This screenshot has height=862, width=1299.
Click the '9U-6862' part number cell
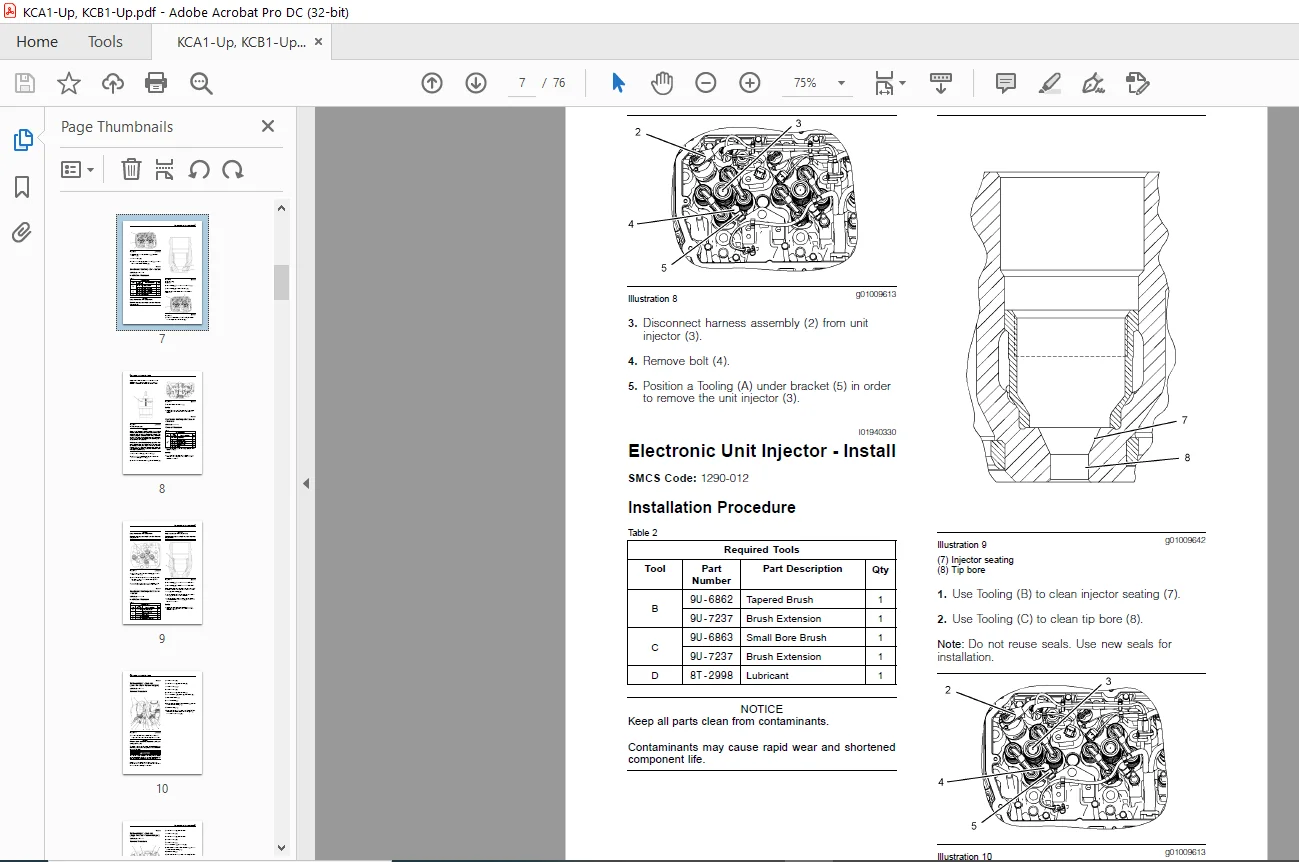[x=711, y=600]
